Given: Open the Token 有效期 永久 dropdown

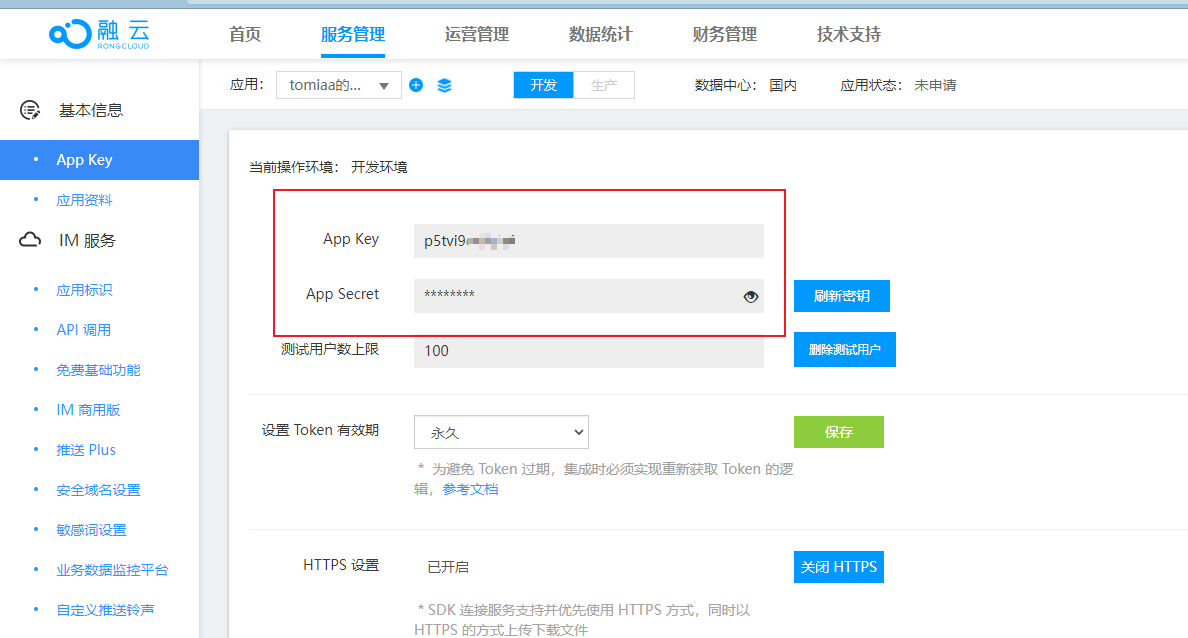Looking at the screenshot, I should tap(500, 432).
